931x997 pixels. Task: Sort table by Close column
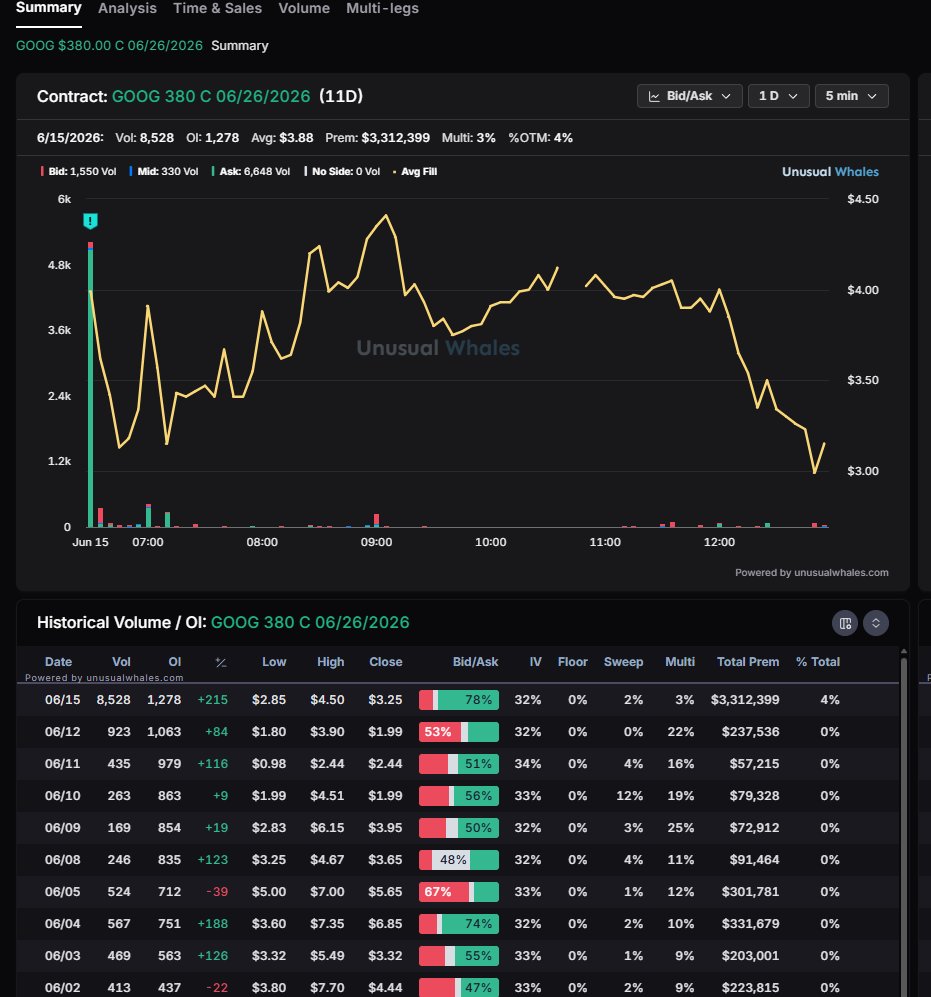pos(385,662)
